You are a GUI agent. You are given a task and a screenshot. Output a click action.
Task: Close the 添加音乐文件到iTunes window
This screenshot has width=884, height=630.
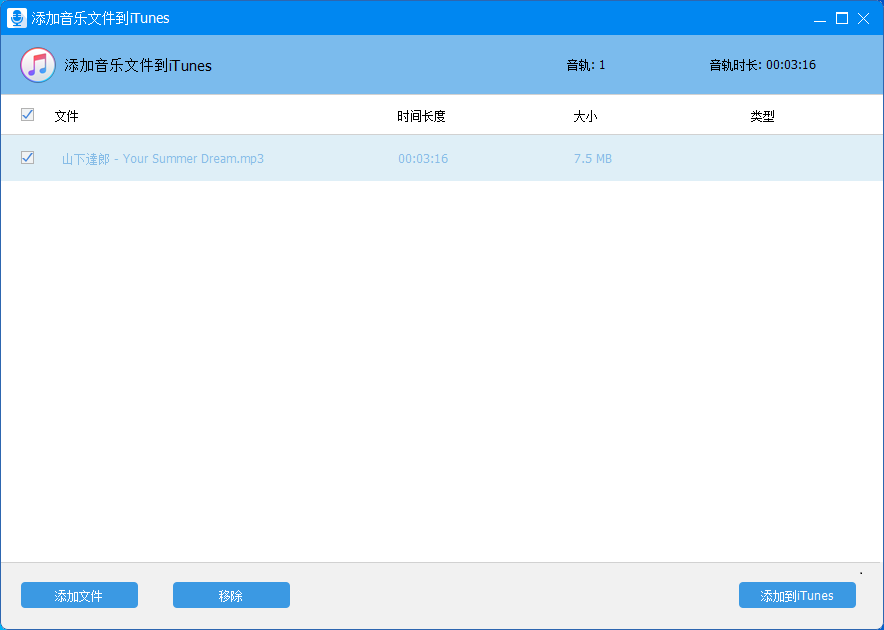[x=863, y=19]
